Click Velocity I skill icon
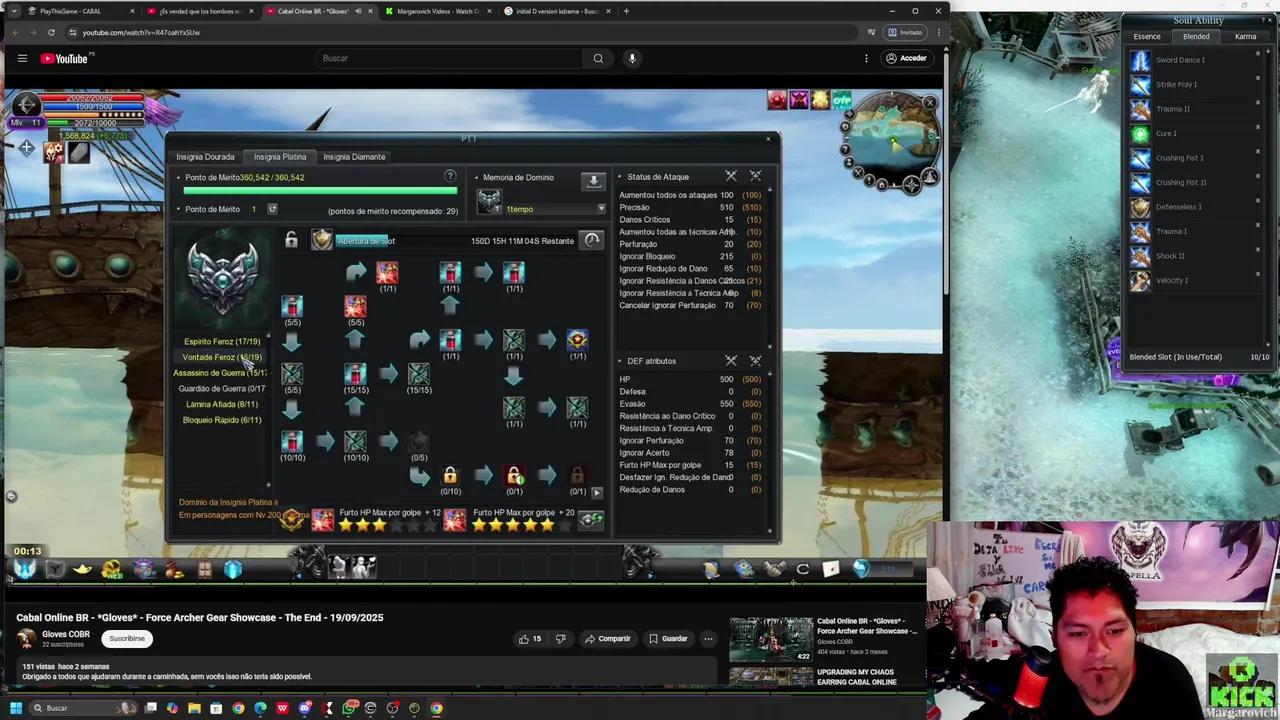The image size is (1280, 720). click(1140, 280)
